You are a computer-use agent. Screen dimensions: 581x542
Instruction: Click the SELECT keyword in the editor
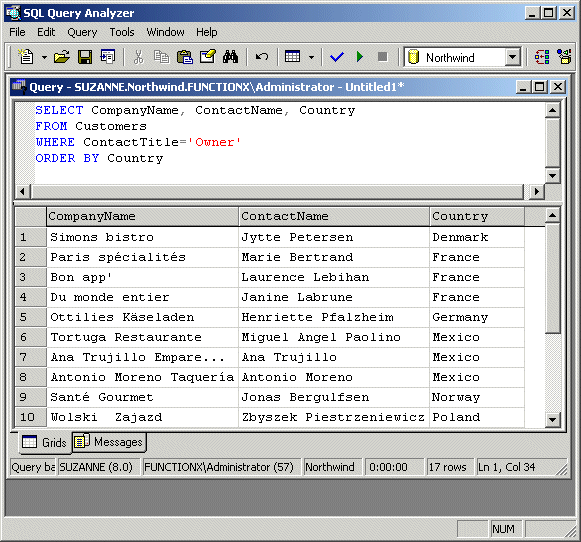pyautogui.click(x=59, y=110)
